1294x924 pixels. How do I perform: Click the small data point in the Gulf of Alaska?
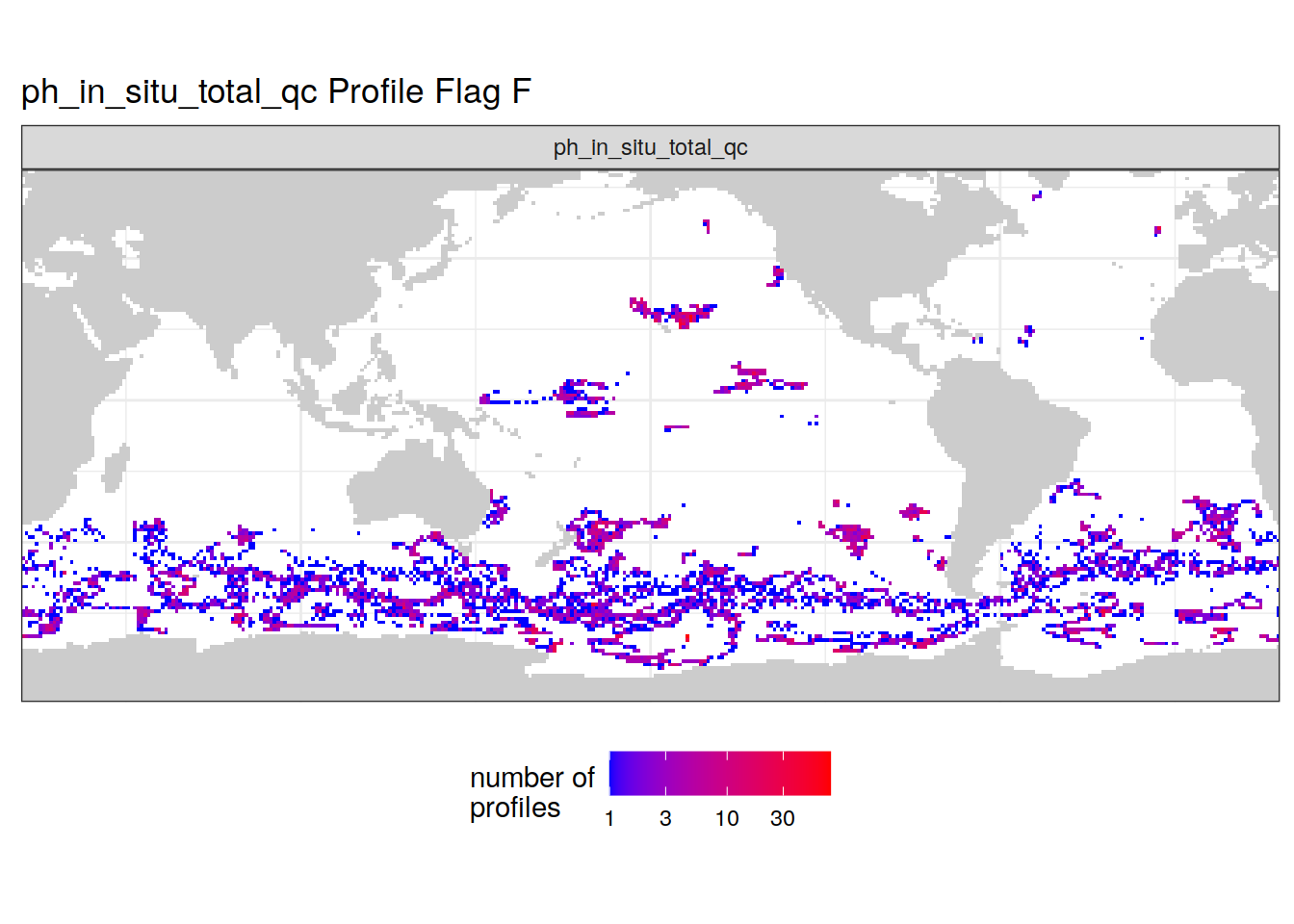[x=775, y=277]
